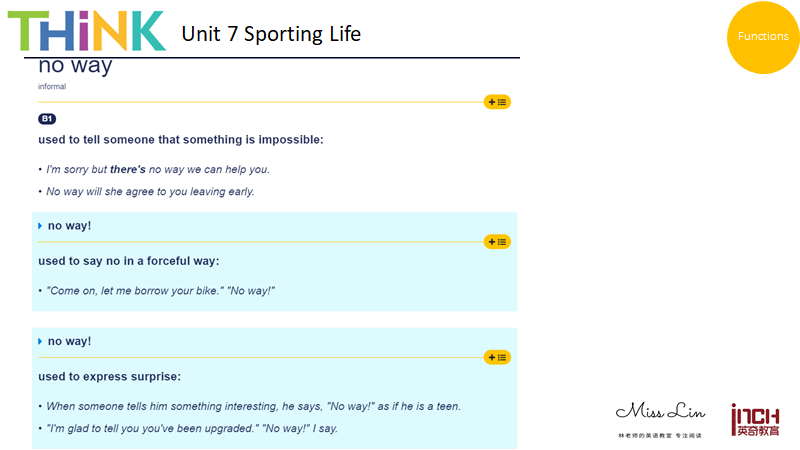
Task: Click the bold word "there's" in the example
Action: click(128, 169)
